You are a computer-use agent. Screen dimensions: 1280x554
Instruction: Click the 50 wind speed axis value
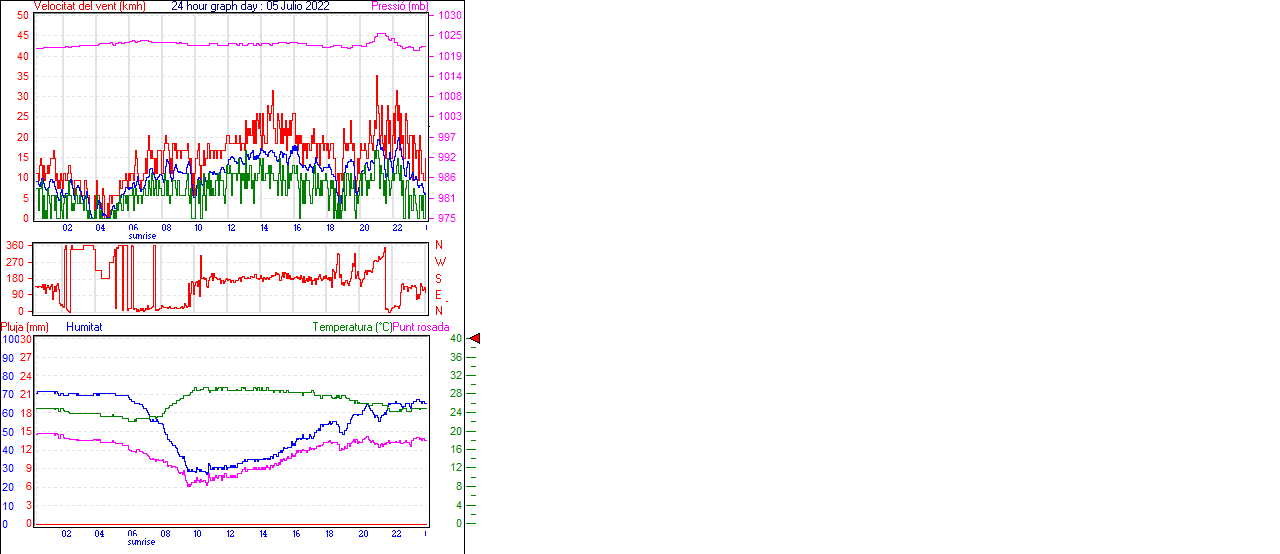23,16
